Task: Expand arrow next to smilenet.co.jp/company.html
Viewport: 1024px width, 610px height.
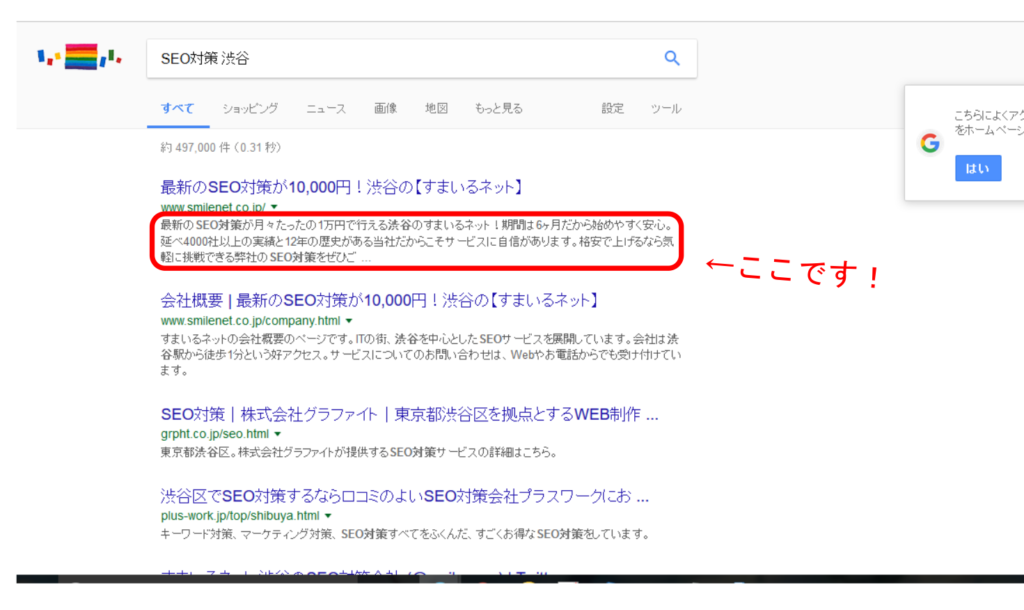Action: point(349,321)
